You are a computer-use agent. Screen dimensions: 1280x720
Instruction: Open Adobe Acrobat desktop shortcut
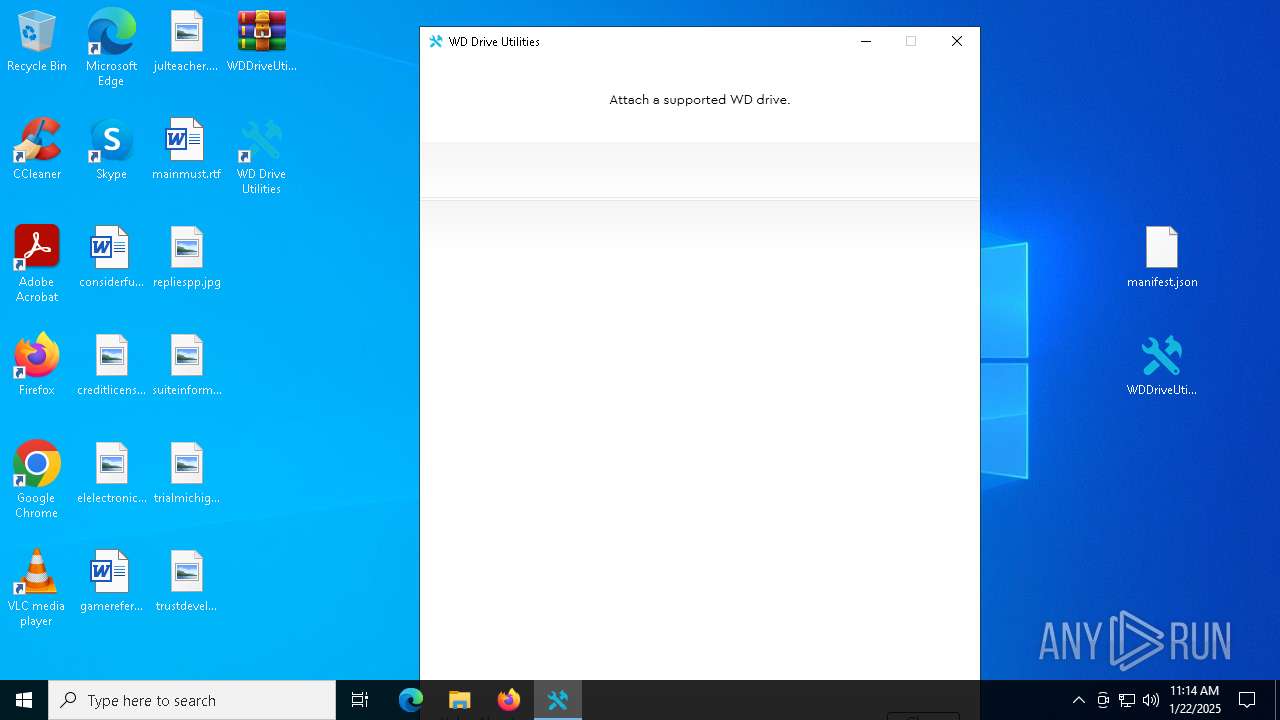(37, 264)
